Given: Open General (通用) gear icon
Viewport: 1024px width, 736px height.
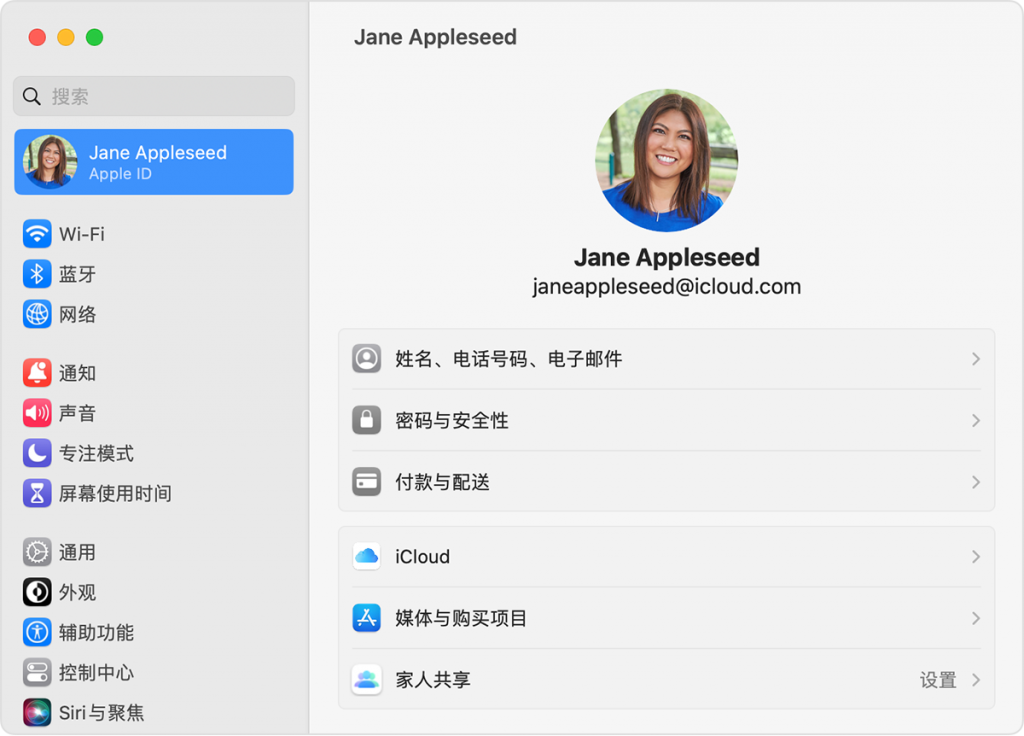Looking at the screenshot, I should pos(37,552).
